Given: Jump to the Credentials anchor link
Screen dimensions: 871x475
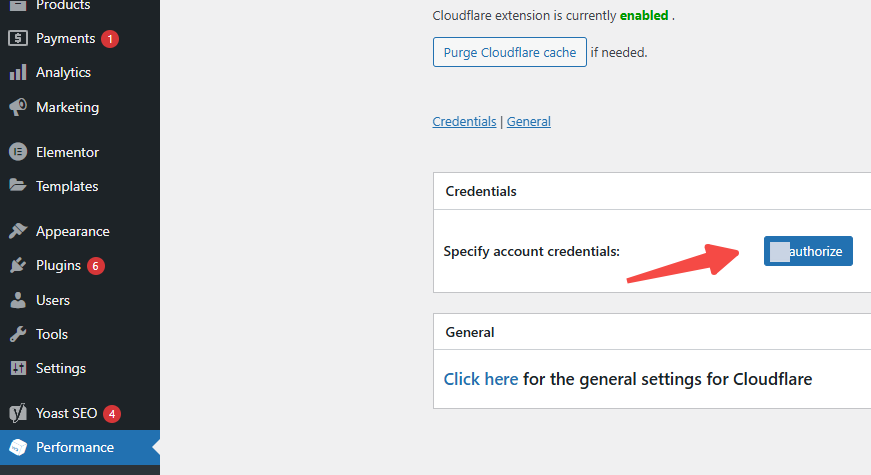Looking at the screenshot, I should click(x=464, y=121).
